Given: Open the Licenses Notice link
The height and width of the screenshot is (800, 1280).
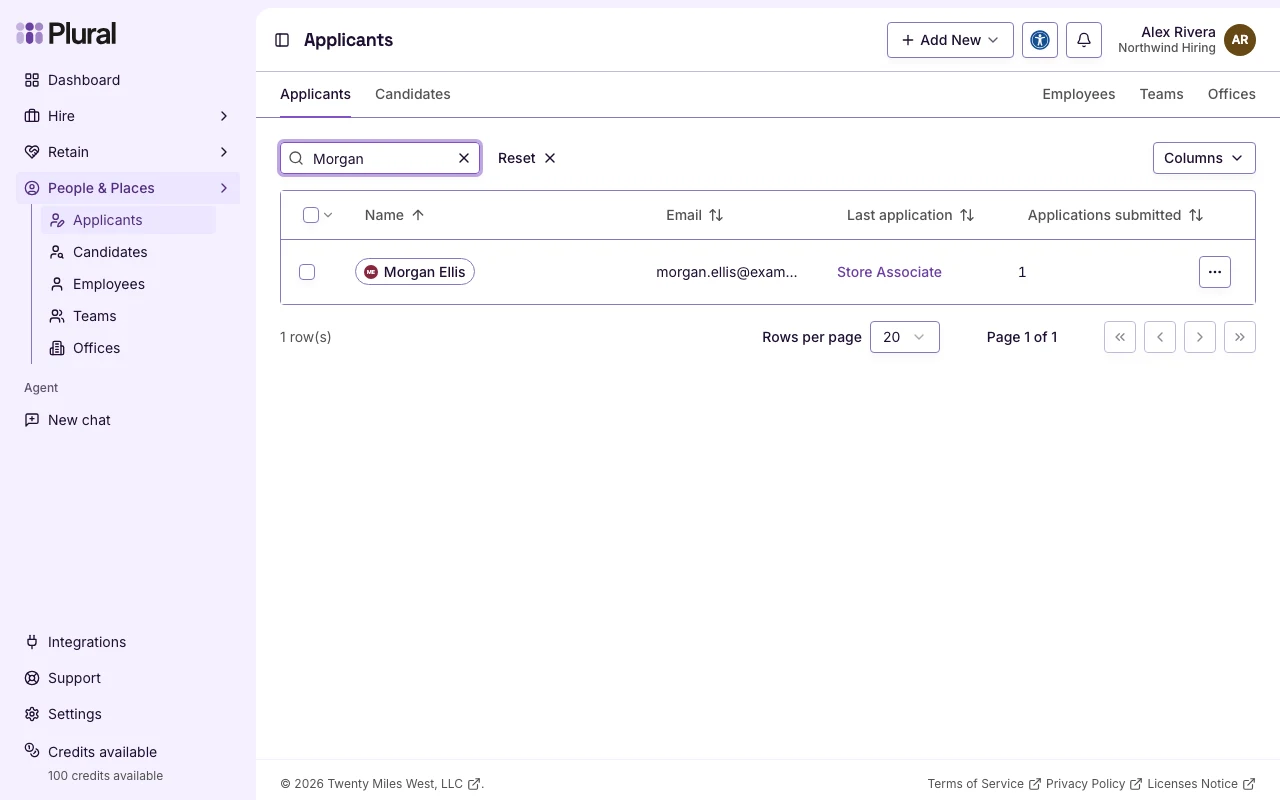Looking at the screenshot, I should point(1201,784).
